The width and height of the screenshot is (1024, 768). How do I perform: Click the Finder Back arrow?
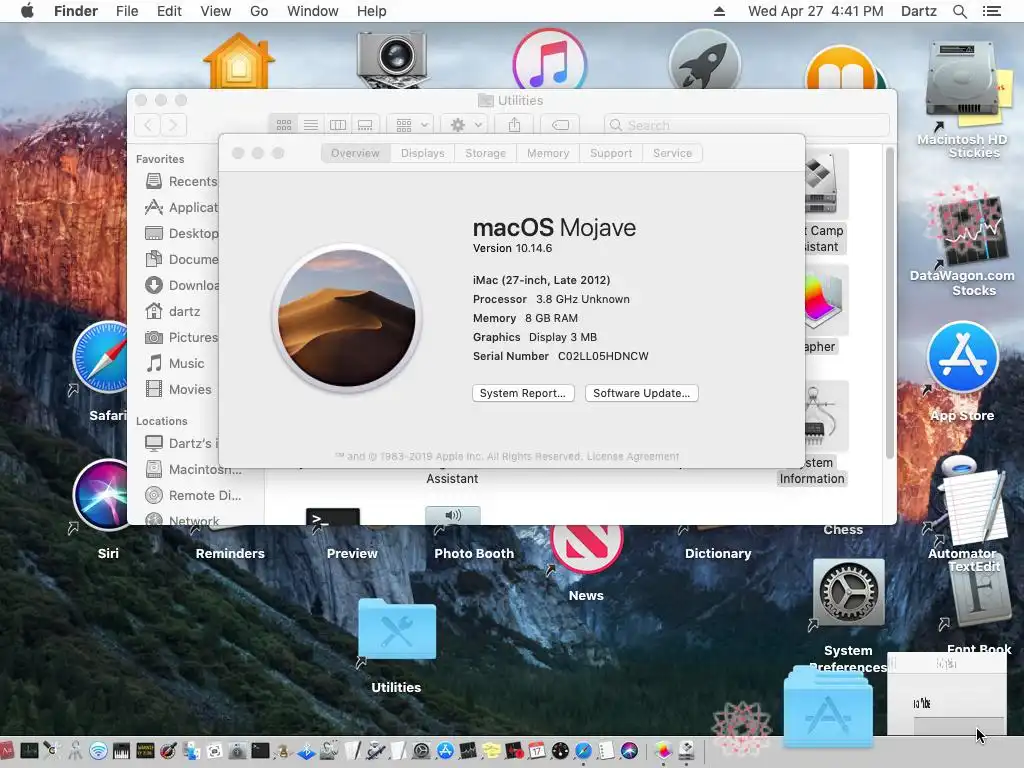pos(148,125)
